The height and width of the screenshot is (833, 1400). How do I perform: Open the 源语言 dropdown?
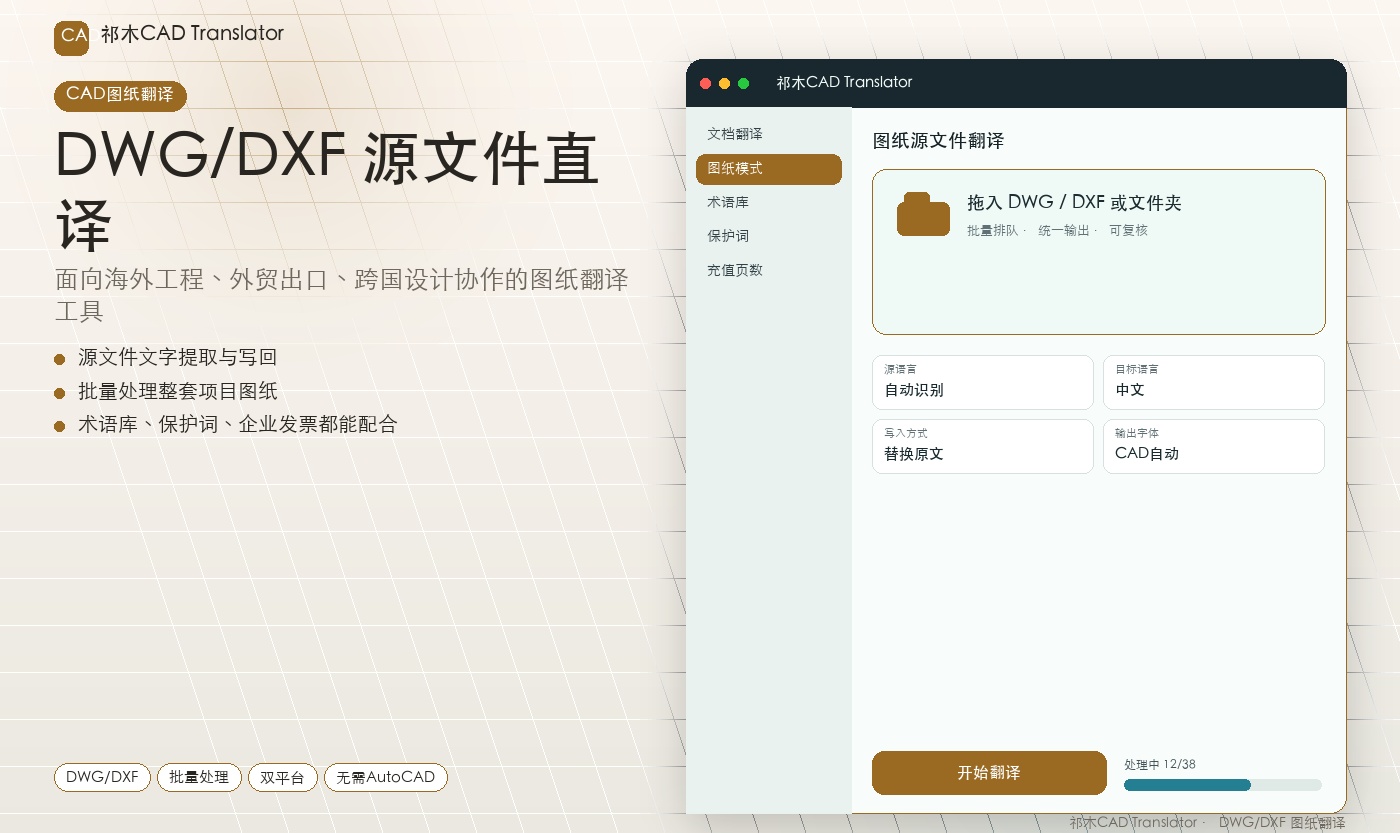point(983,382)
